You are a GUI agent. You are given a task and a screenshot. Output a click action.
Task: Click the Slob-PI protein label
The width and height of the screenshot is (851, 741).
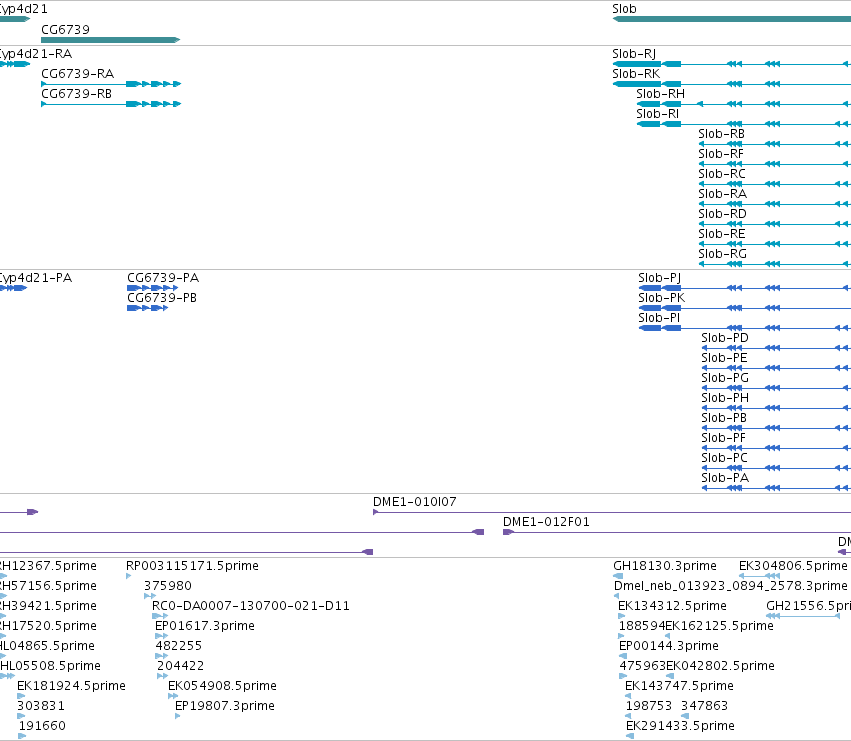click(x=659, y=318)
